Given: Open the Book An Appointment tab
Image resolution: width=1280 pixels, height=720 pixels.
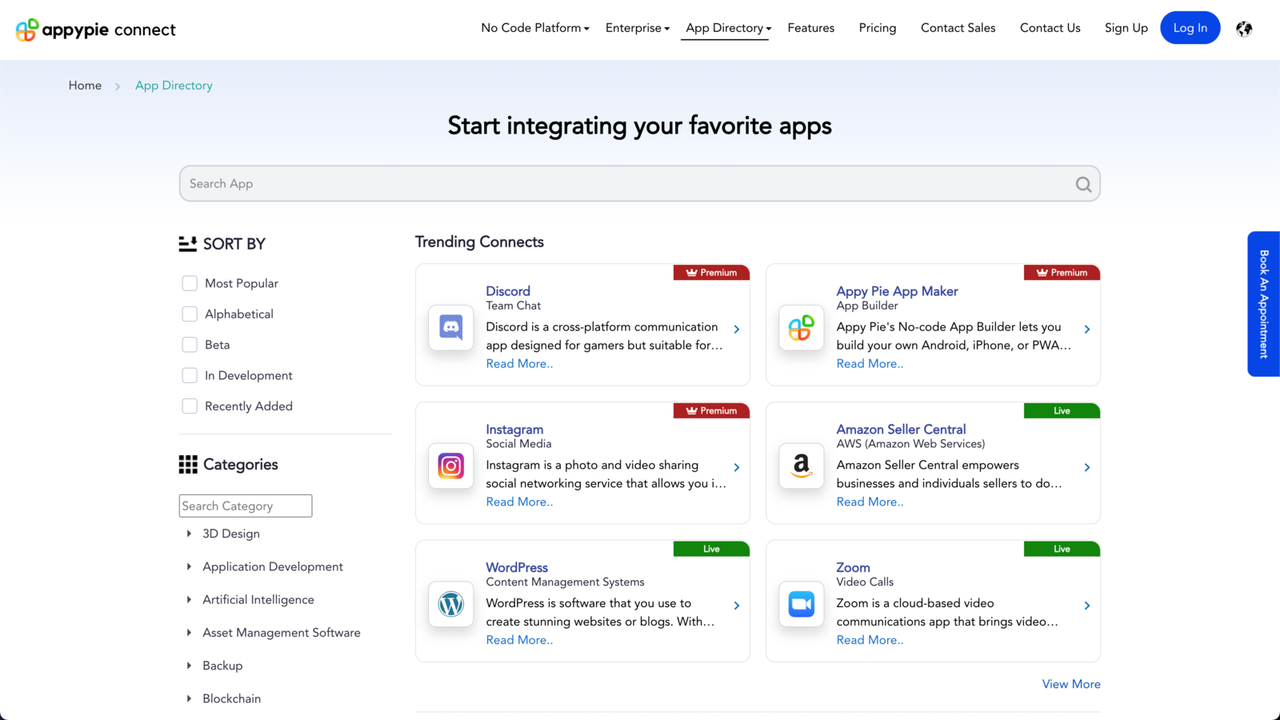Looking at the screenshot, I should click(1264, 304).
